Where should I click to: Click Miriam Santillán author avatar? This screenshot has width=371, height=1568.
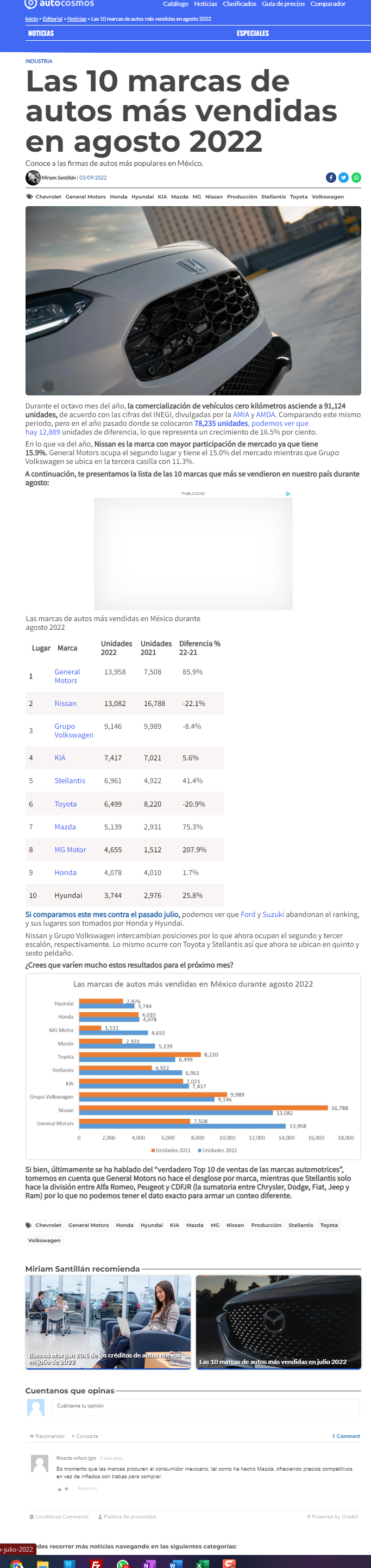point(33,178)
